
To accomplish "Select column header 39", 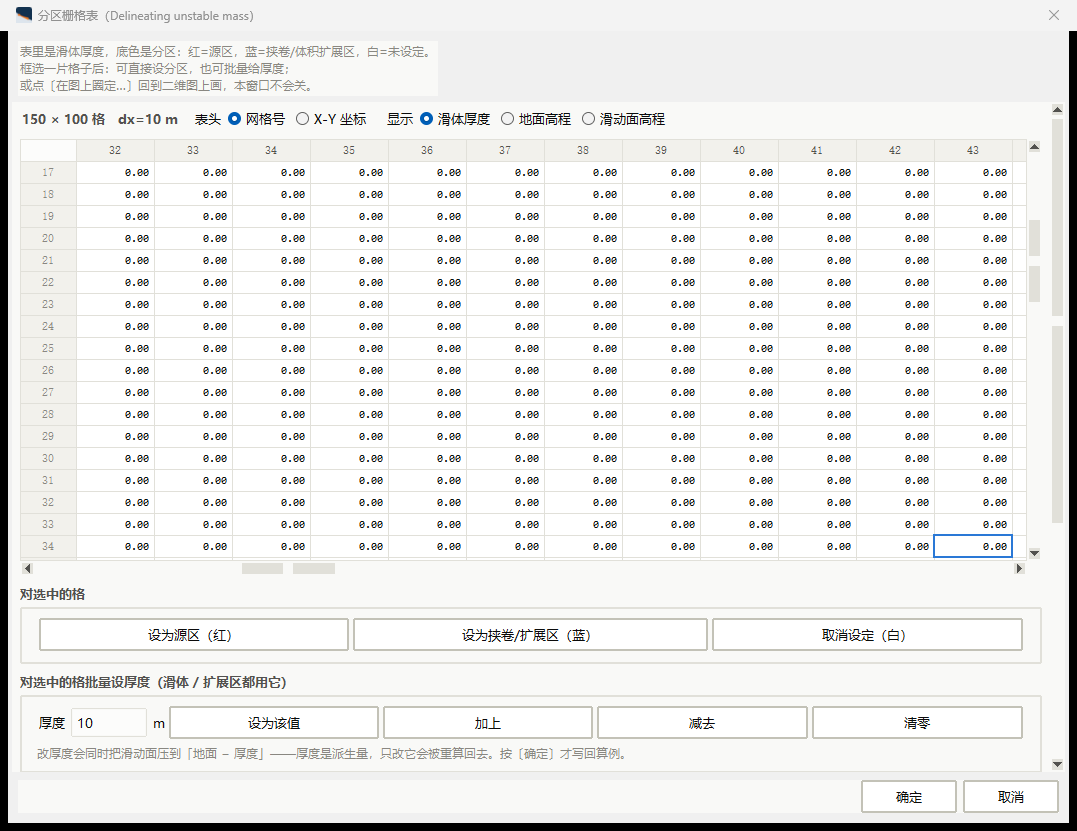I will 661,150.
